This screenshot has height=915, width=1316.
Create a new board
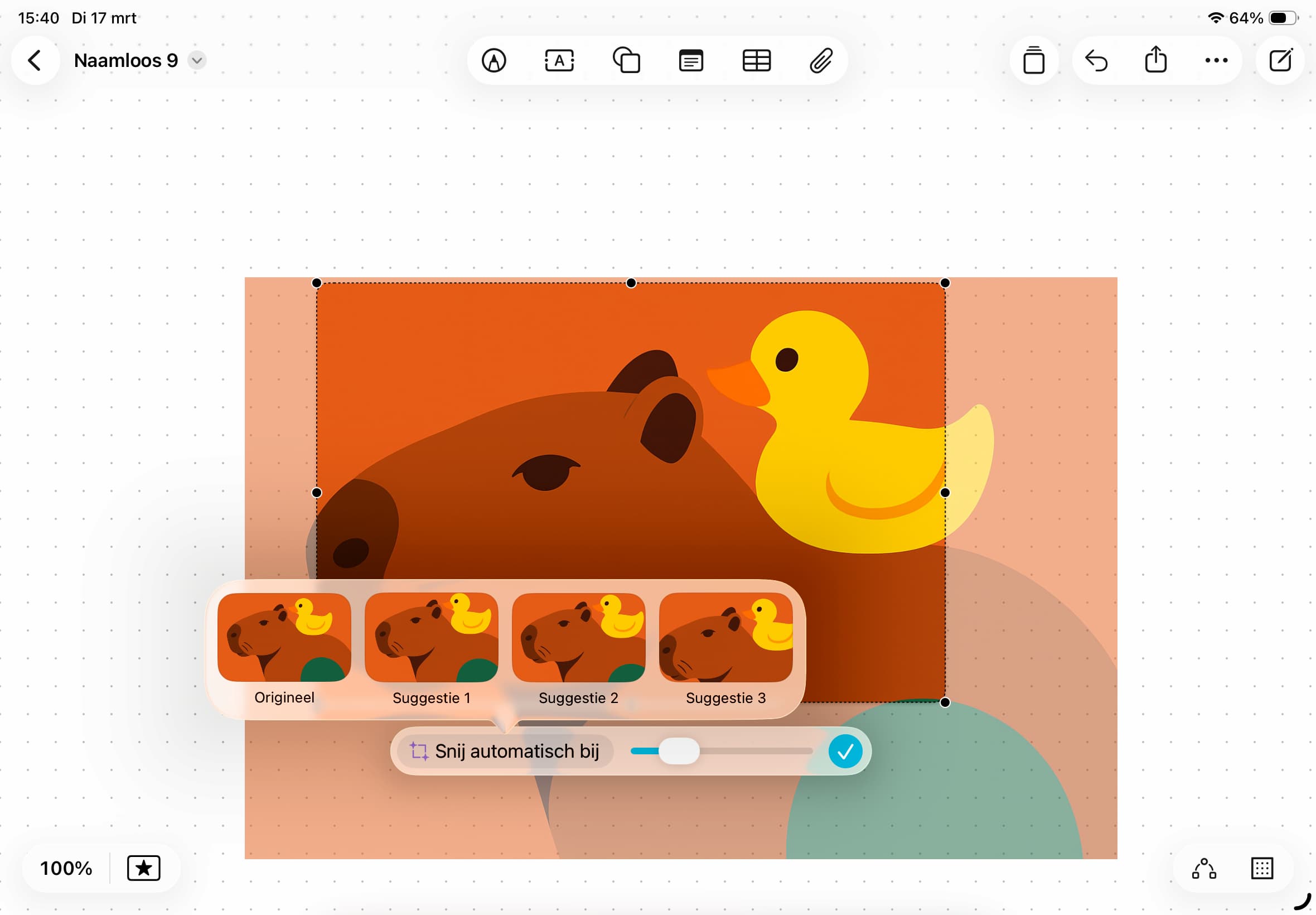1280,60
